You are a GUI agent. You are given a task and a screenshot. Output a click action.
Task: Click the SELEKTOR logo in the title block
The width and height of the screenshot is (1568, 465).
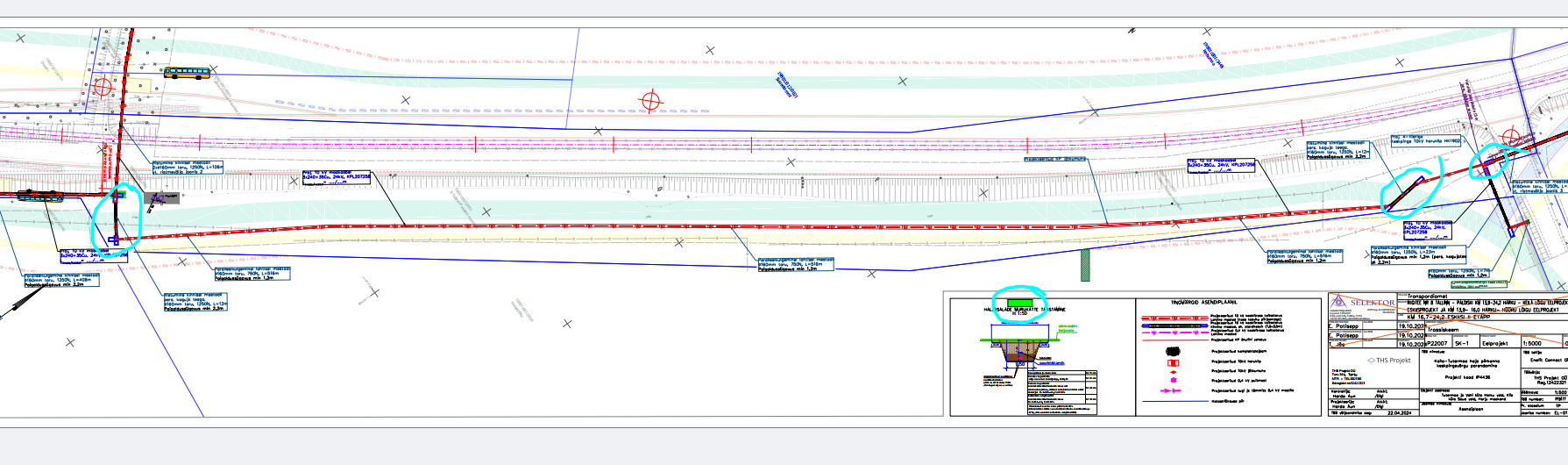point(1360,302)
